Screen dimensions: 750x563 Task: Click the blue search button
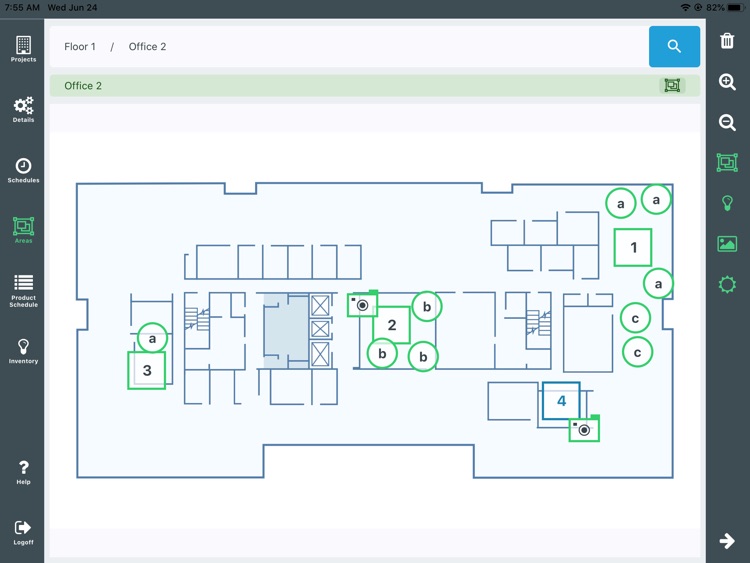(x=674, y=46)
